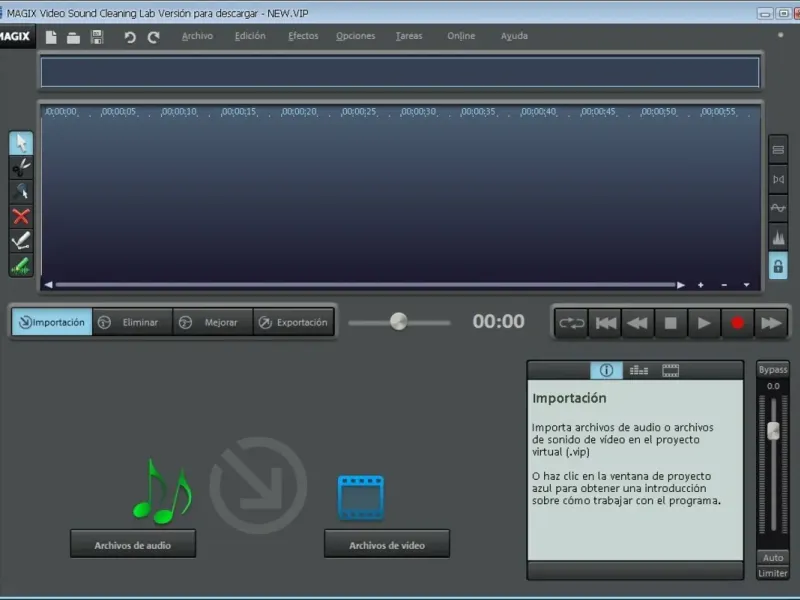The height and width of the screenshot is (600, 800).
Task: Click the timeline horizontal scrollbar
Action: click(x=365, y=285)
